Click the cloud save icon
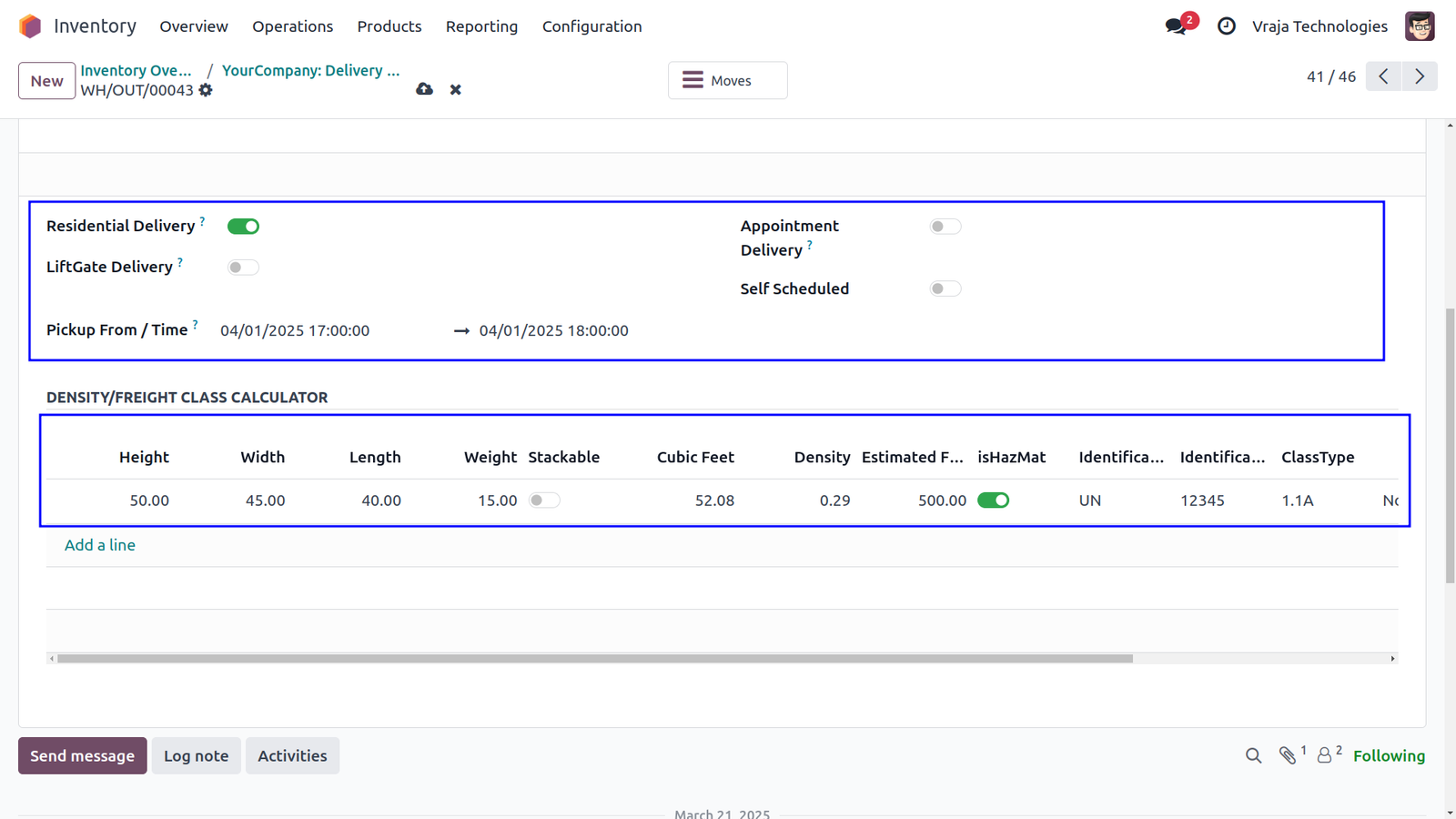1456x819 pixels. click(424, 89)
